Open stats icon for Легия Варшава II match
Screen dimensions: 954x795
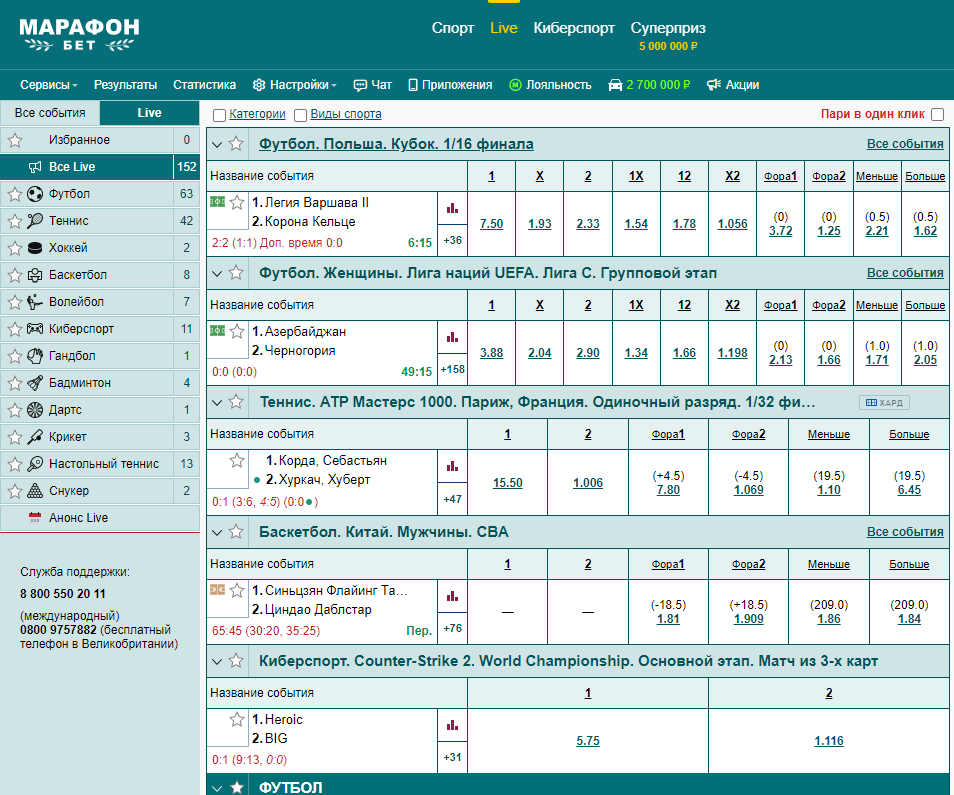[452, 209]
